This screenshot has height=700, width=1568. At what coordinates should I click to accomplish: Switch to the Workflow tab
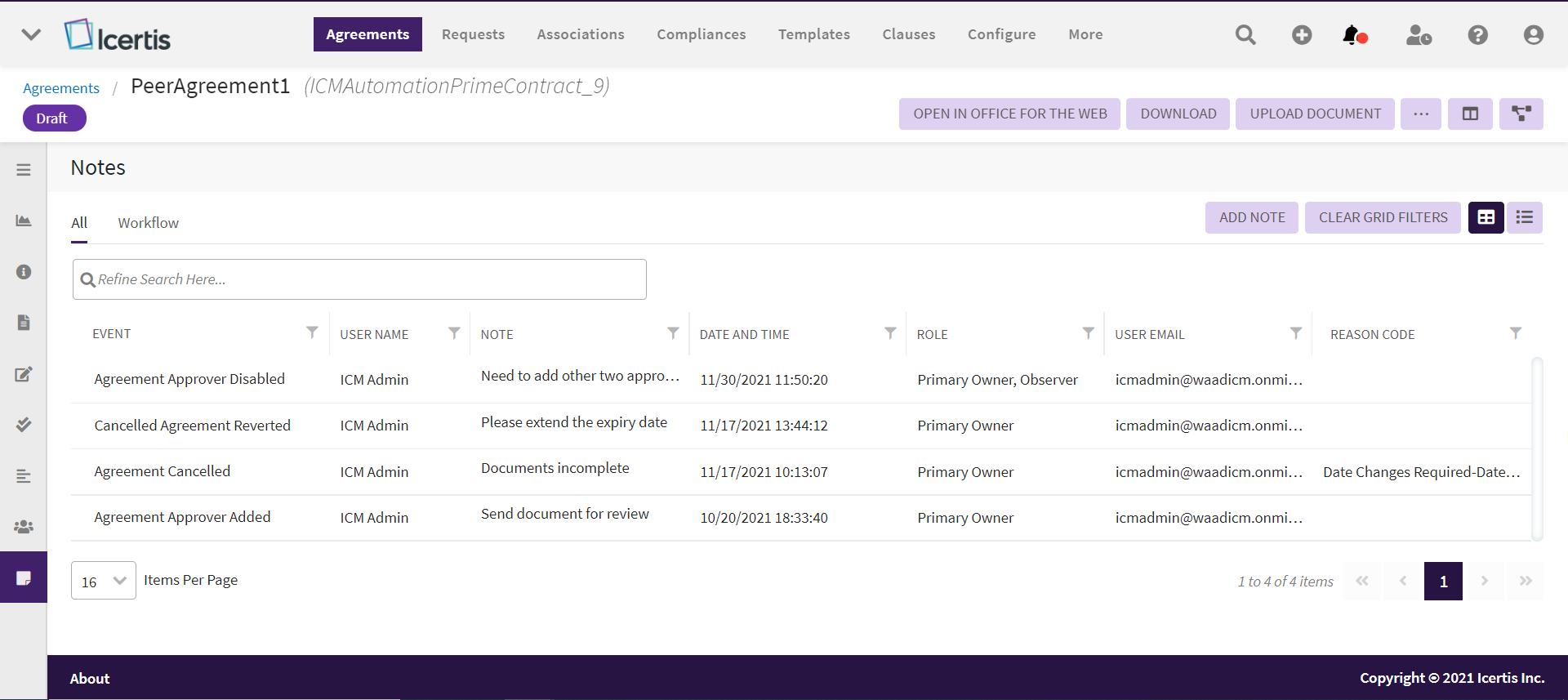148,223
